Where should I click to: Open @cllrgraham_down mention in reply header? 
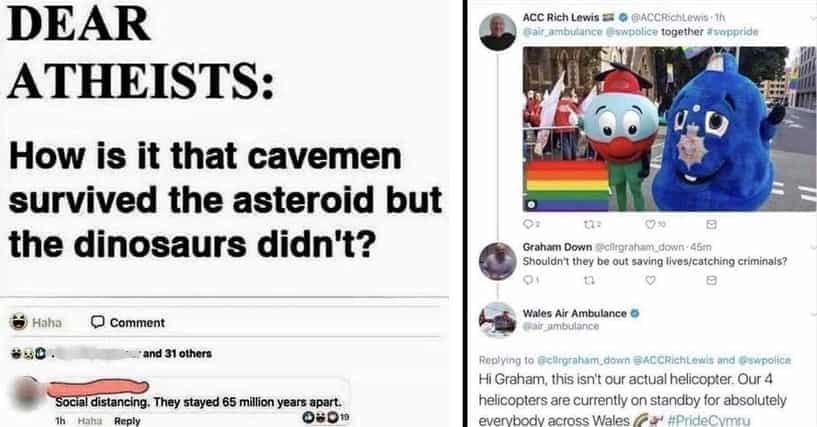[583, 360]
